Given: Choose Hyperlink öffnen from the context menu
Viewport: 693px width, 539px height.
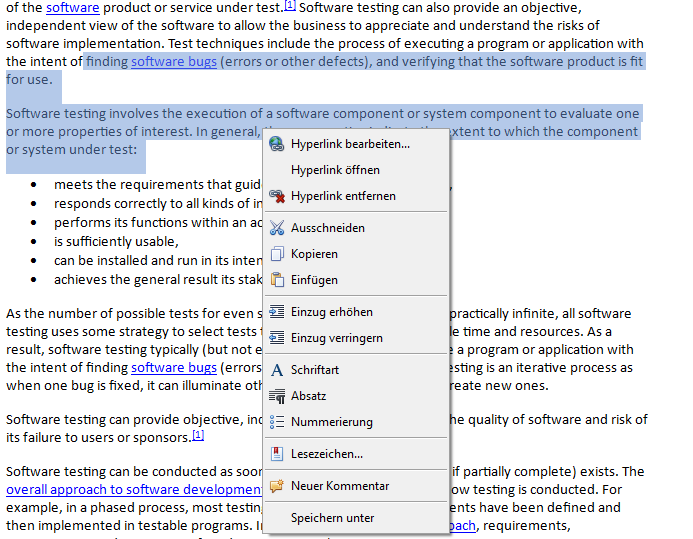Looking at the screenshot, I should [x=335, y=170].
